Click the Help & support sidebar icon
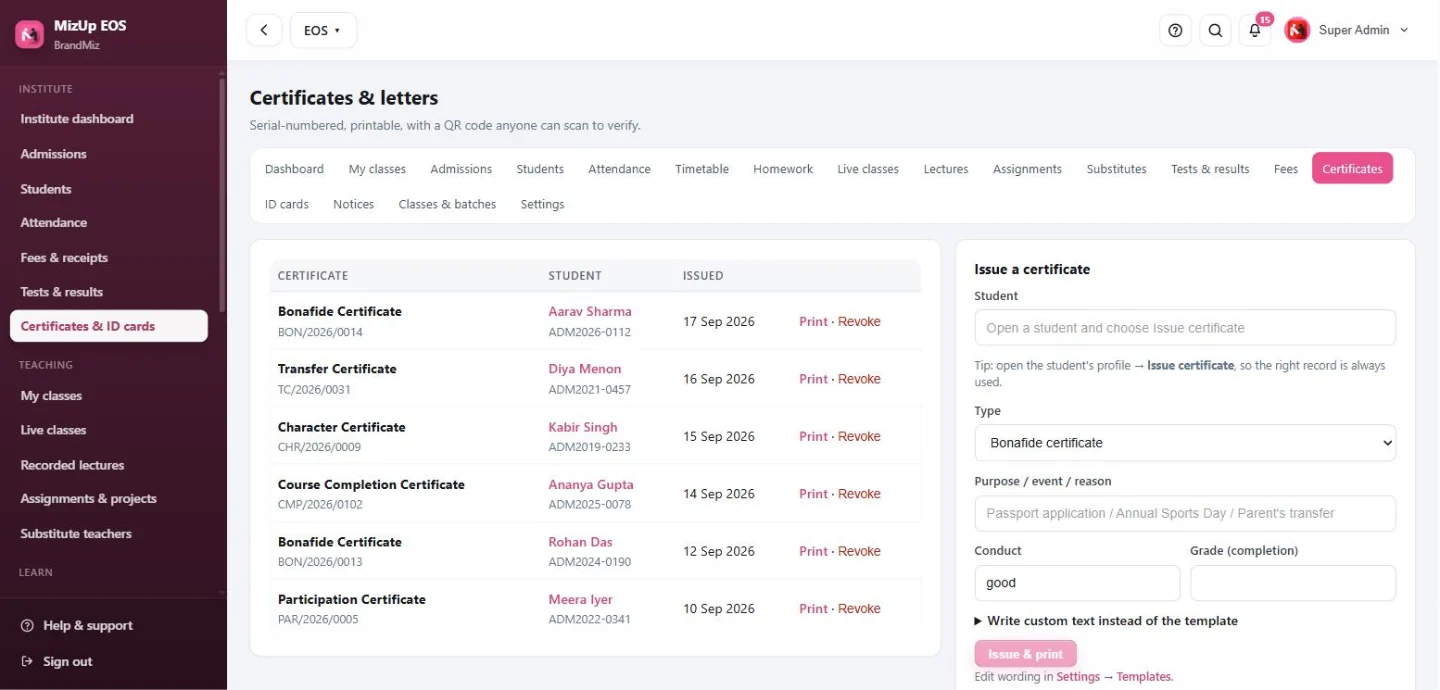The width and height of the screenshot is (1440, 690). click(27, 626)
